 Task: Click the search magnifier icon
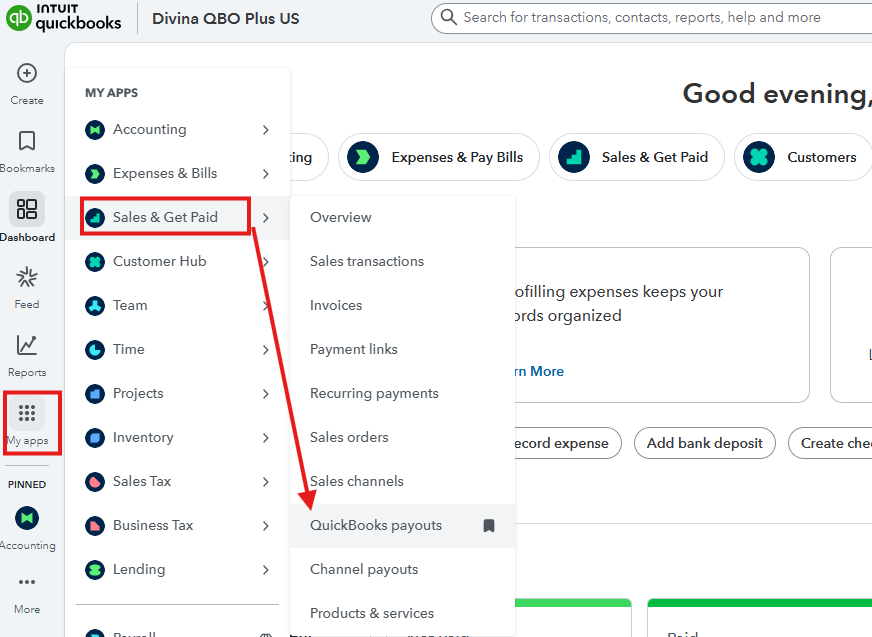pyautogui.click(x=448, y=17)
